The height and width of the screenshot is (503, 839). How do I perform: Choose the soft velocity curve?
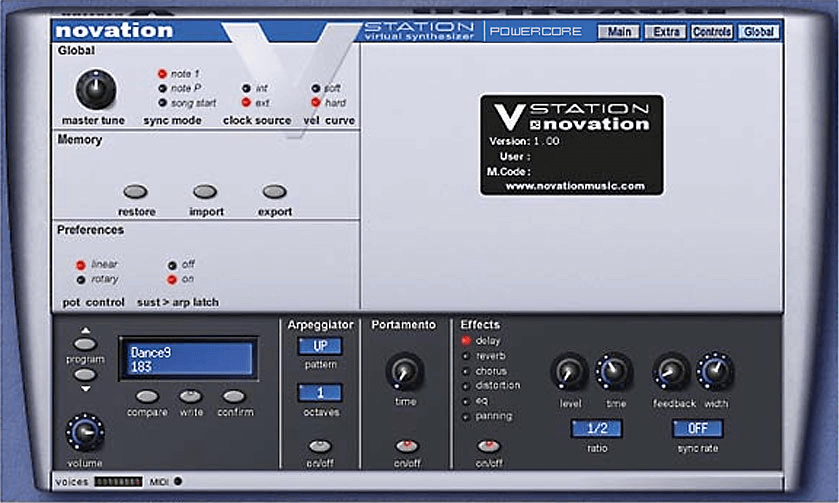click(316, 88)
